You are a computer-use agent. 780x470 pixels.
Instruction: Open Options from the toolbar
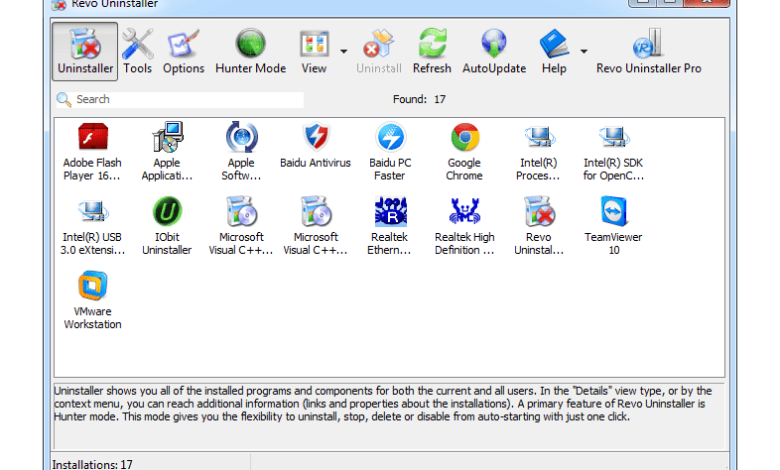pyautogui.click(x=183, y=51)
